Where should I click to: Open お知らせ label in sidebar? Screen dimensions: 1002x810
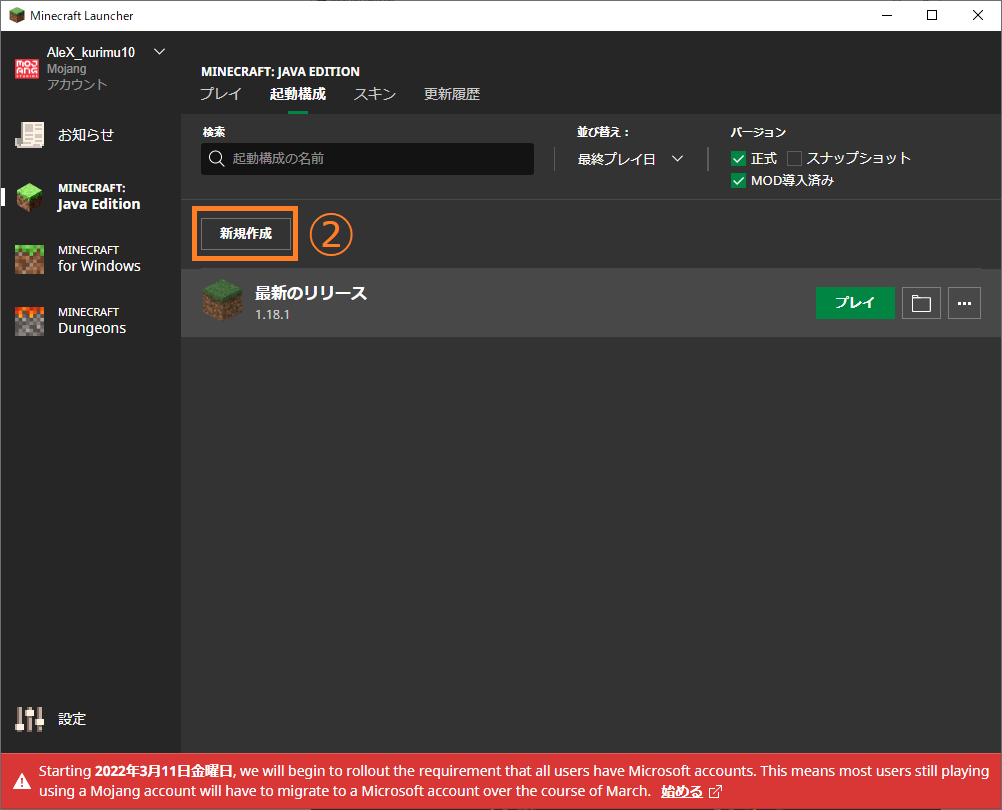coord(86,135)
